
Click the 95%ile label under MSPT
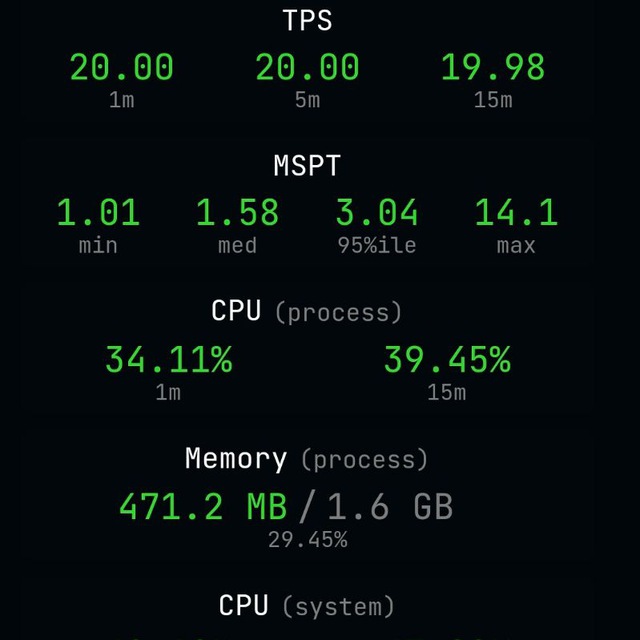tap(376, 246)
